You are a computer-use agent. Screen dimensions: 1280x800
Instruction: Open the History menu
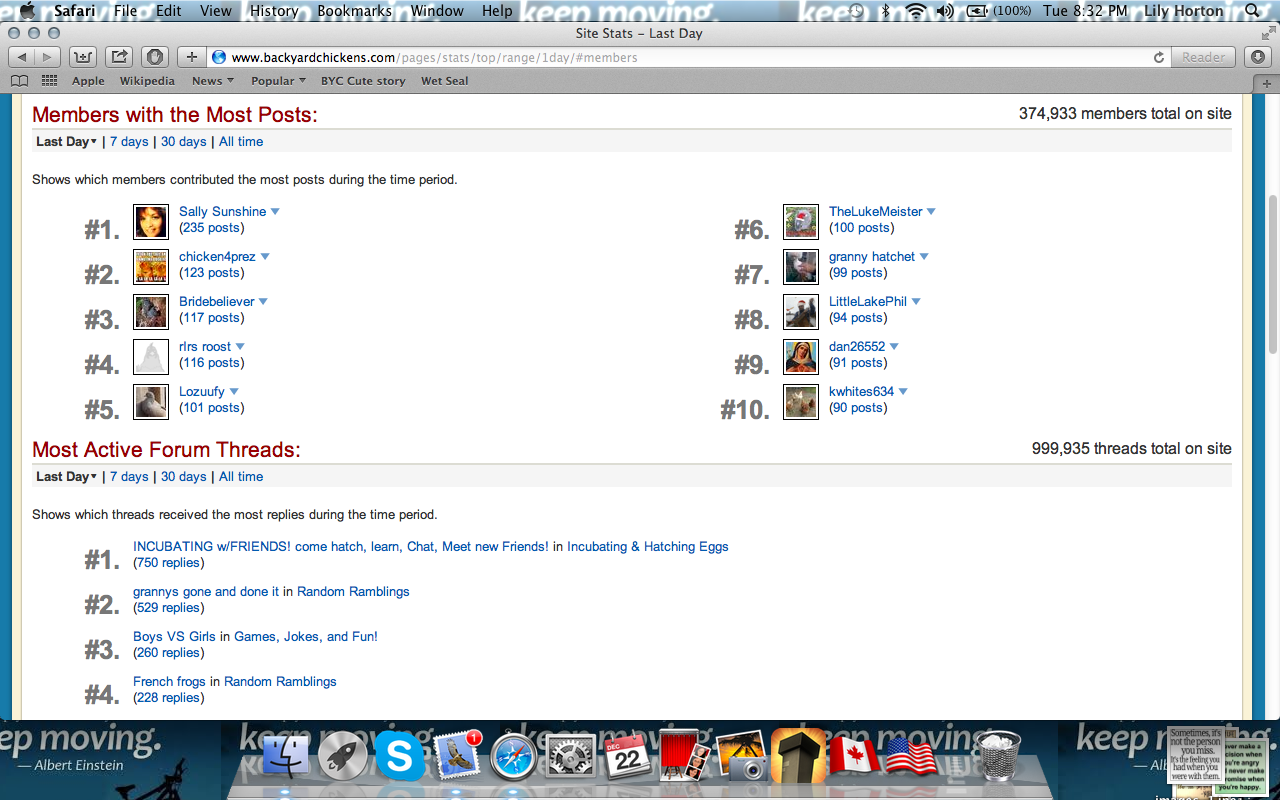pyautogui.click(x=273, y=11)
